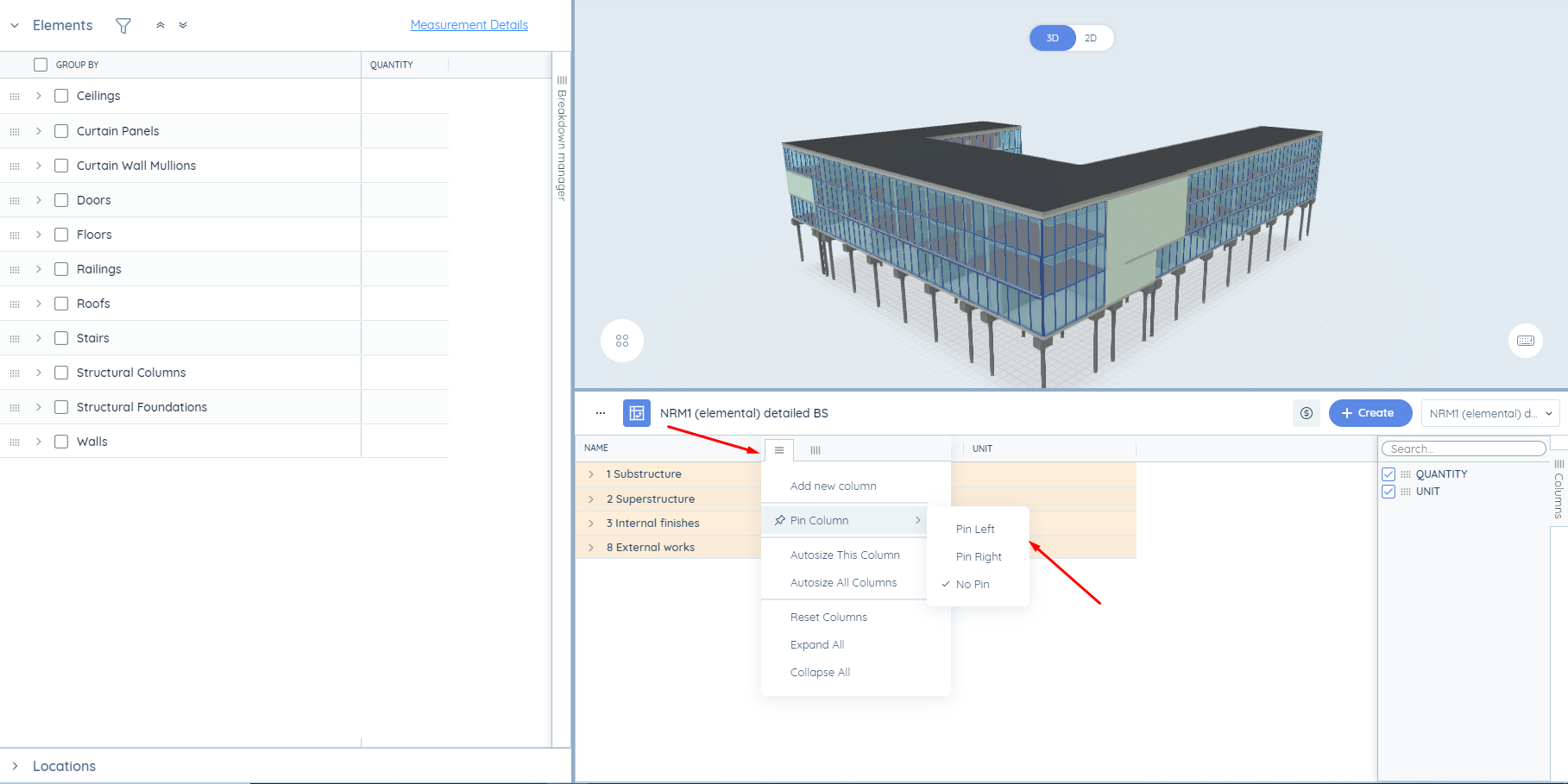Screen dimensions: 1568x784
Task: Uncheck the QUANTITY column visibility checkbox
Action: [x=1389, y=474]
